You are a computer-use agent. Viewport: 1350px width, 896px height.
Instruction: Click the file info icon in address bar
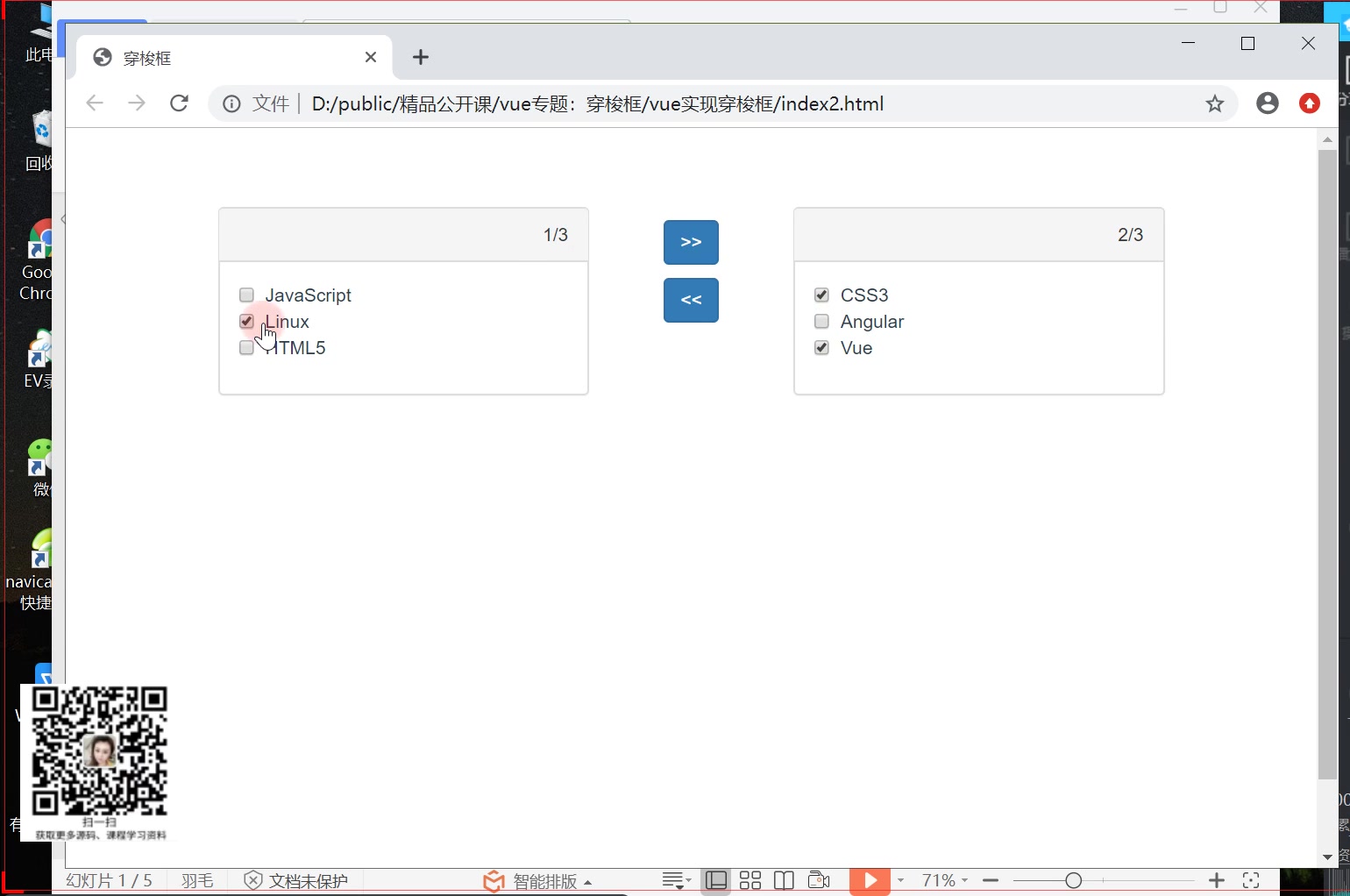point(231,104)
